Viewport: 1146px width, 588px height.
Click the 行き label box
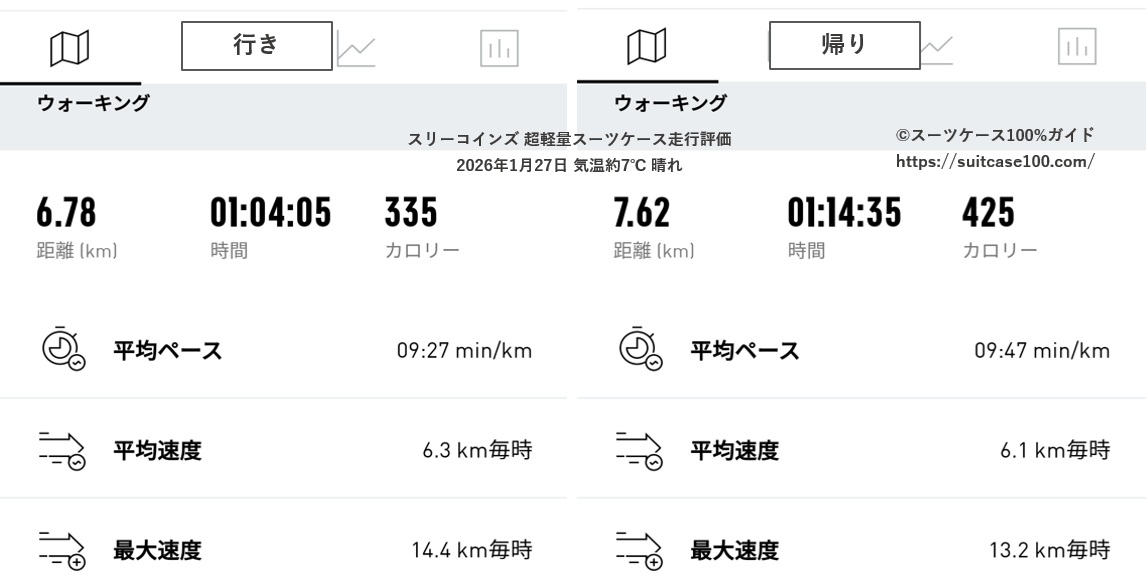click(x=256, y=46)
